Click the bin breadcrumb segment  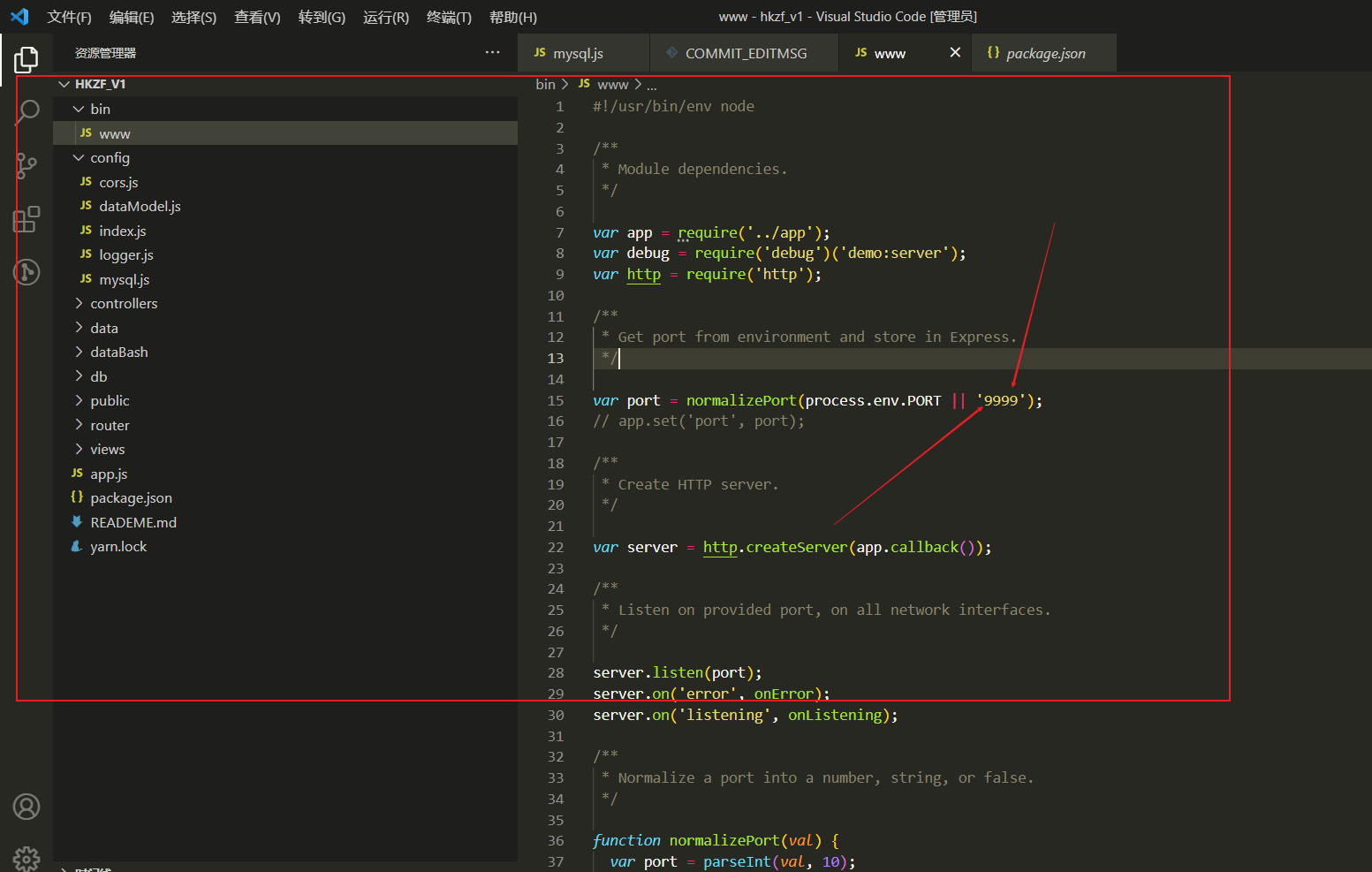pos(545,84)
